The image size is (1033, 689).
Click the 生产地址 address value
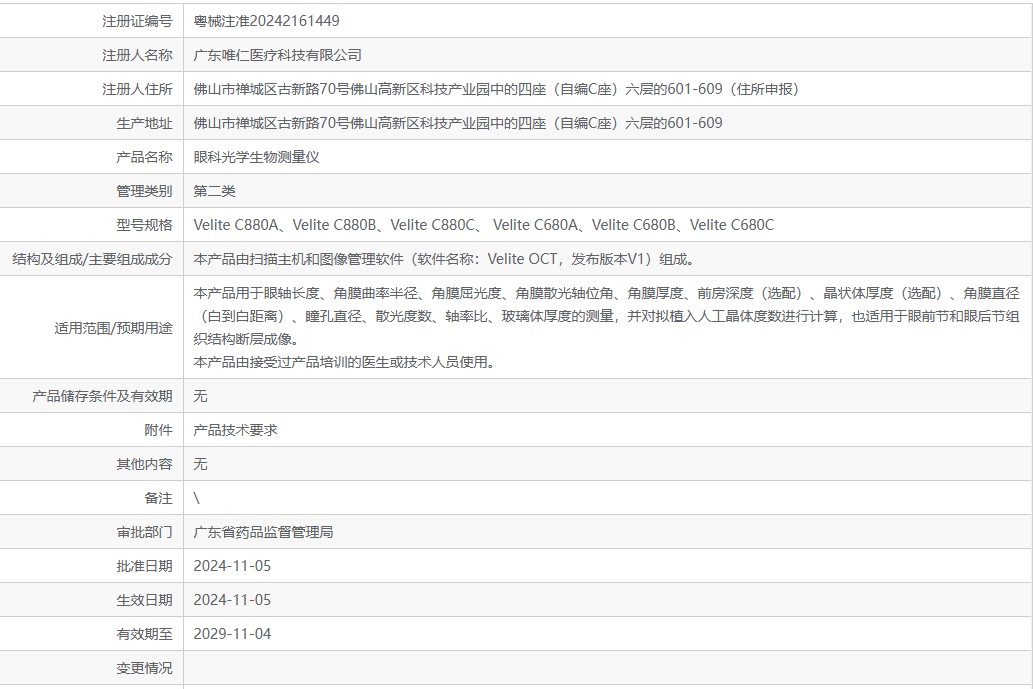point(457,123)
